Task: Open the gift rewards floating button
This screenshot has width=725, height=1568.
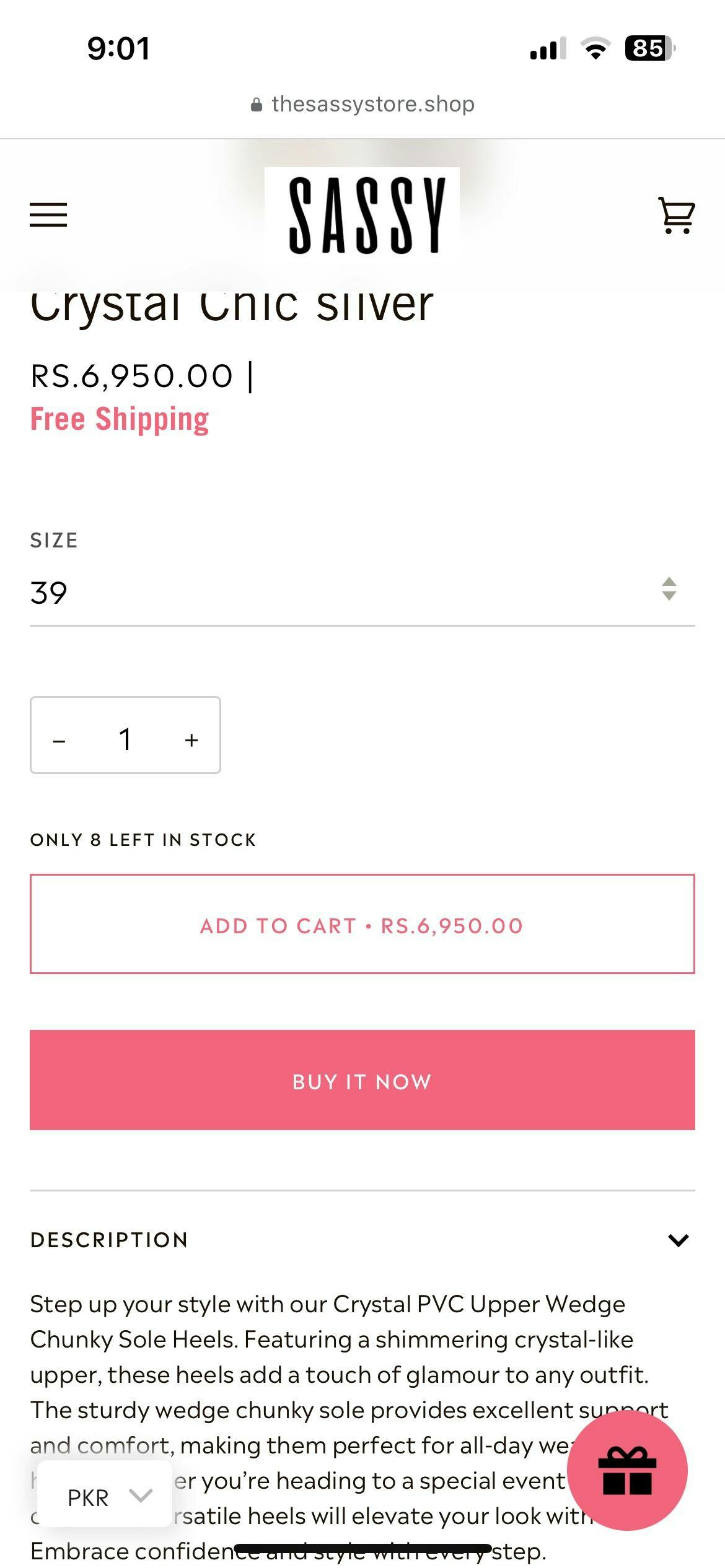Action: 626,1470
